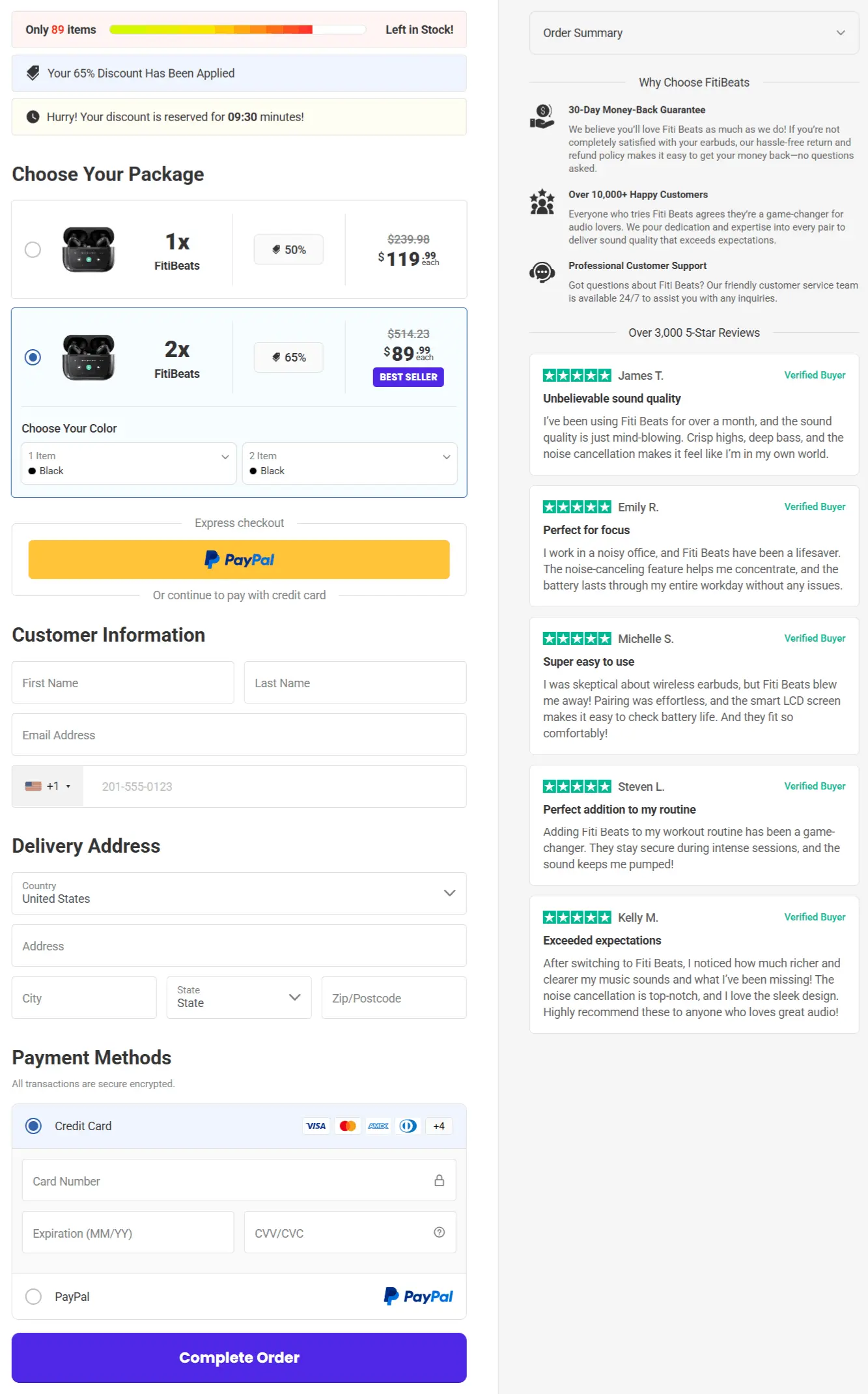Viewport: 868px width, 1394px height.
Task: Click Steven L.'s Verified Buyer label
Action: coord(815,786)
